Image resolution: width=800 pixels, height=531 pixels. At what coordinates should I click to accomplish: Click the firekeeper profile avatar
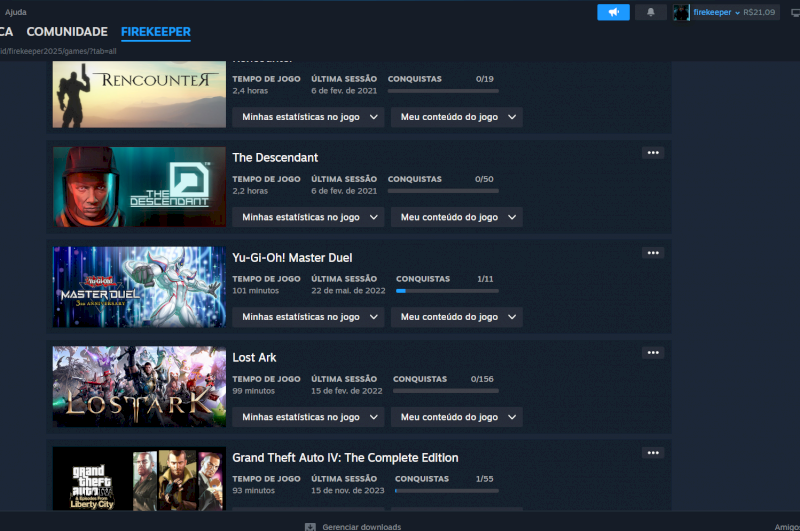[x=681, y=12]
